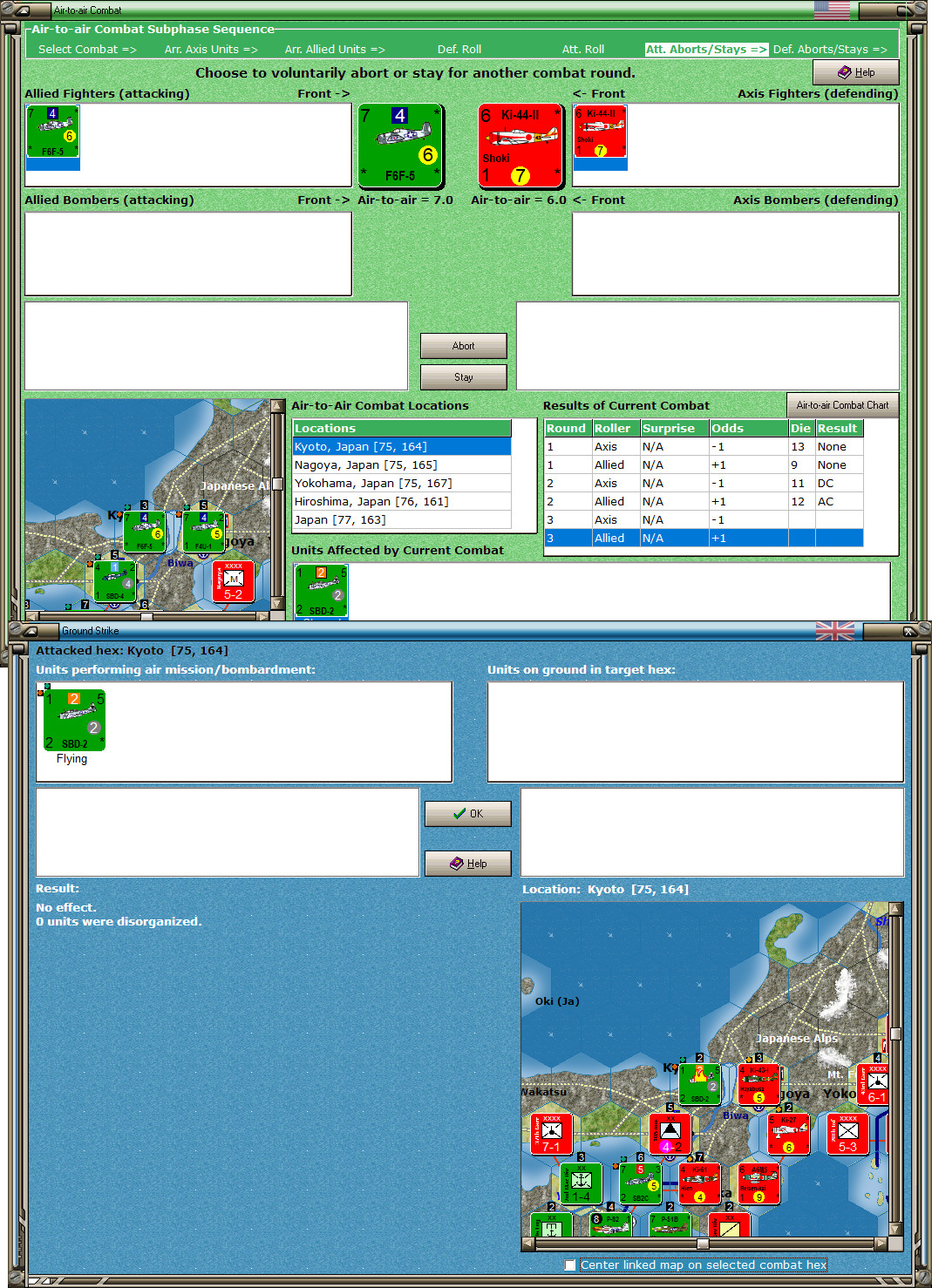The height and width of the screenshot is (1288, 932).
Task: Click the red 5-3 infantry unit on the Ground Strike map
Action: coord(848,1134)
